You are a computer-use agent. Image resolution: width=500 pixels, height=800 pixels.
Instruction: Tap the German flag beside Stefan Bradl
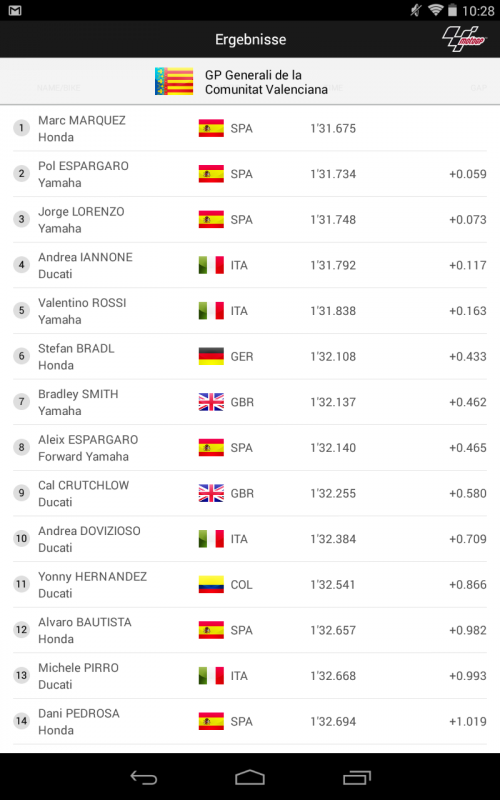pos(211,356)
